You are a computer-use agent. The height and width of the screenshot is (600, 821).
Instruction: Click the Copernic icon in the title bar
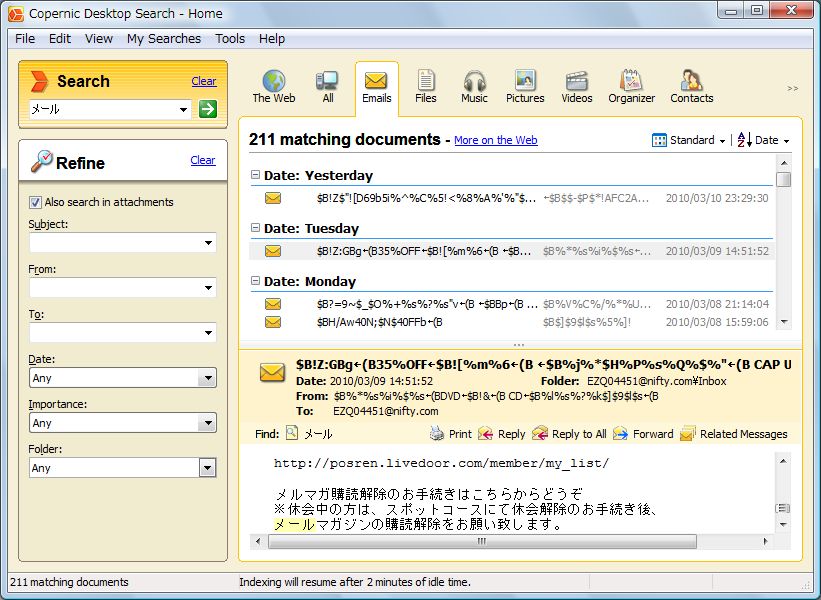click(16, 14)
